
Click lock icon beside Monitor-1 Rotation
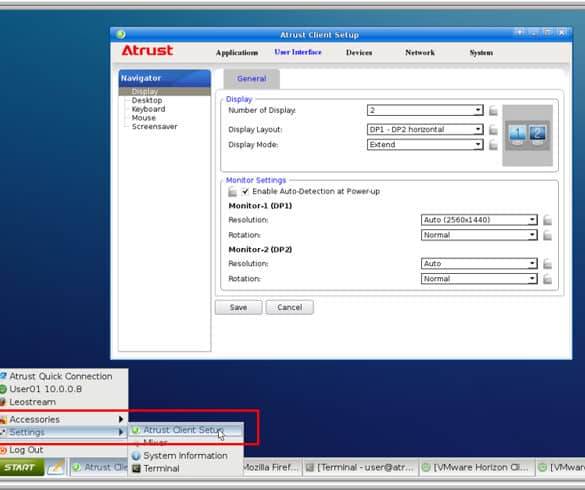tap(547, 235)
